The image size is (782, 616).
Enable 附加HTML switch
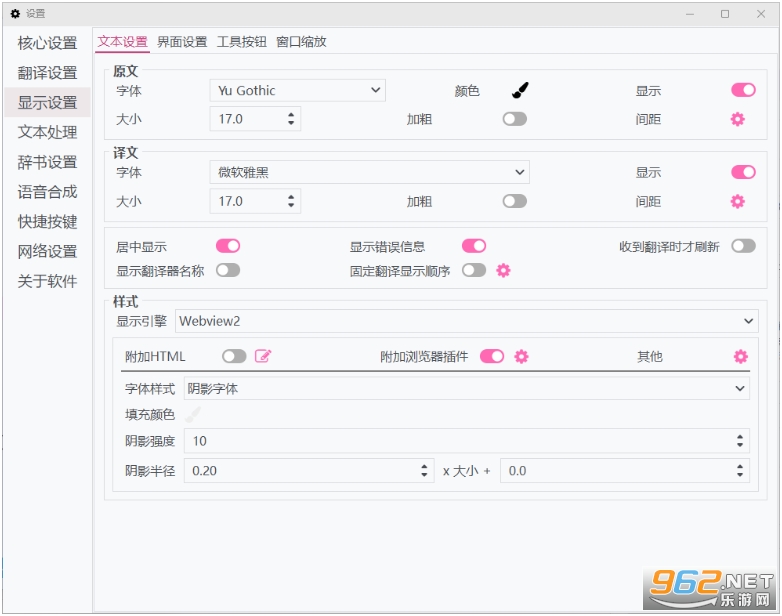234,356
